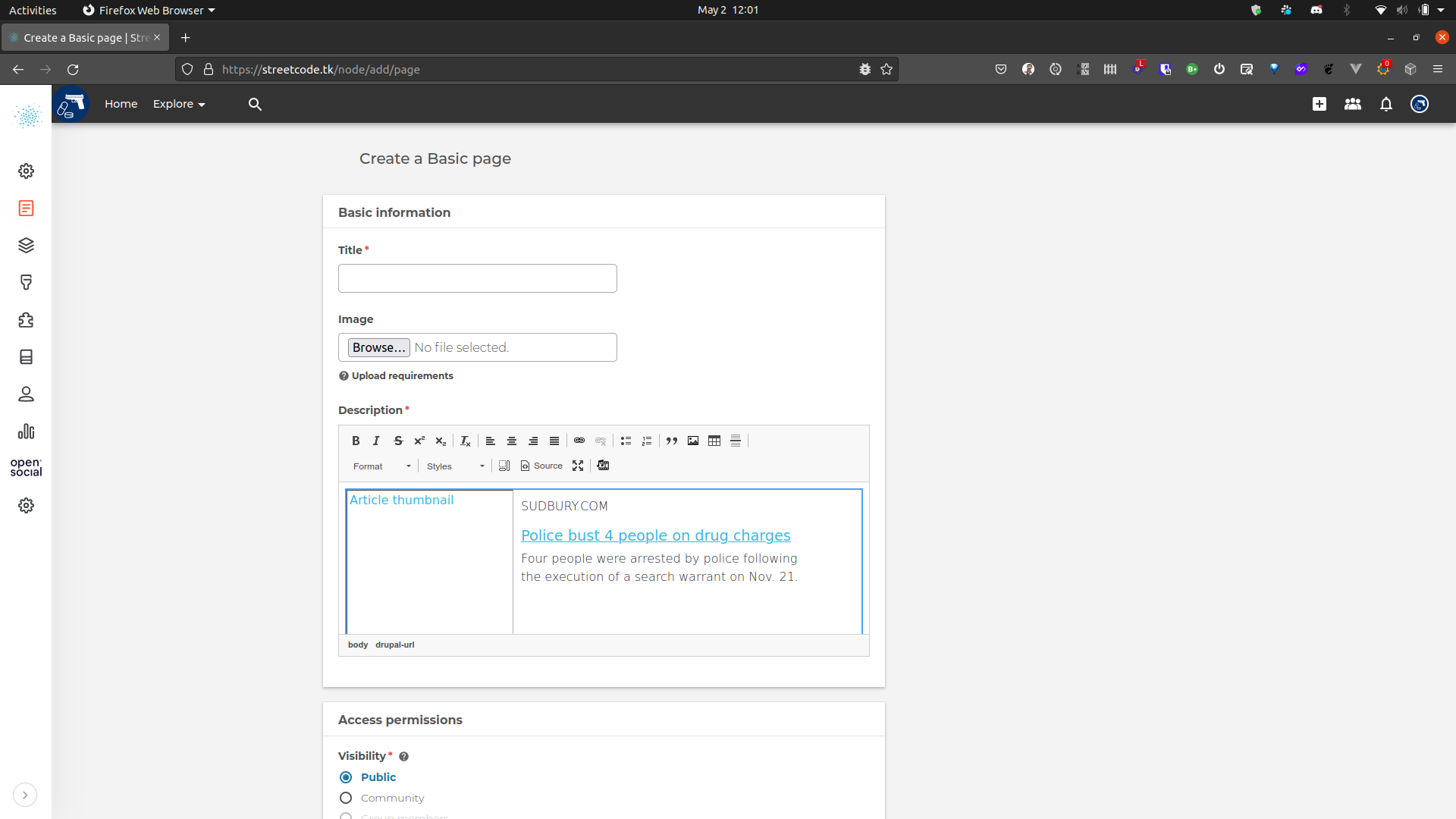Click the Browse button to upload an image
1456x819 pixels.
point(378,347)
